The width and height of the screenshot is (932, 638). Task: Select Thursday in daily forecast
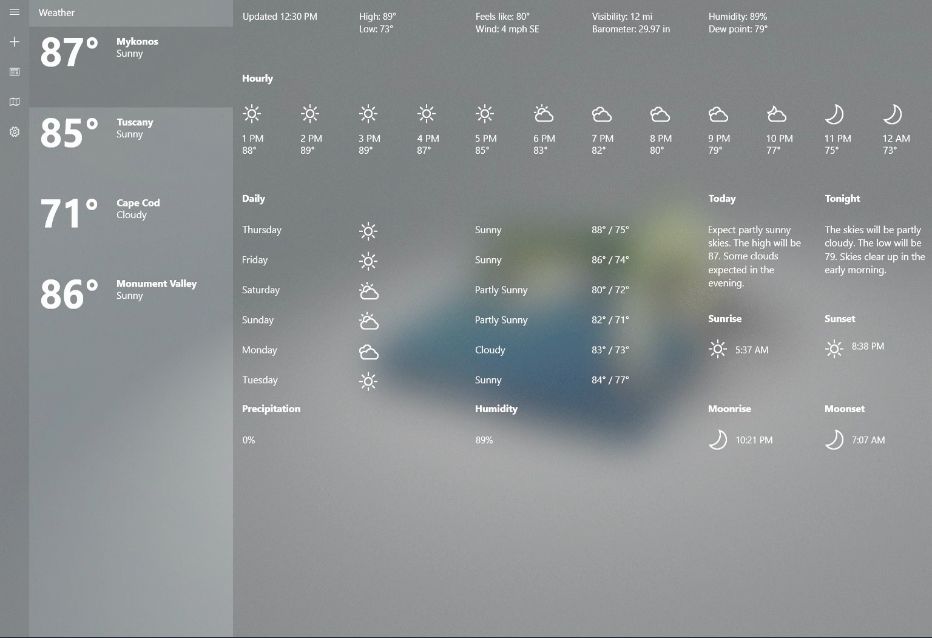[x=262, y=230]
